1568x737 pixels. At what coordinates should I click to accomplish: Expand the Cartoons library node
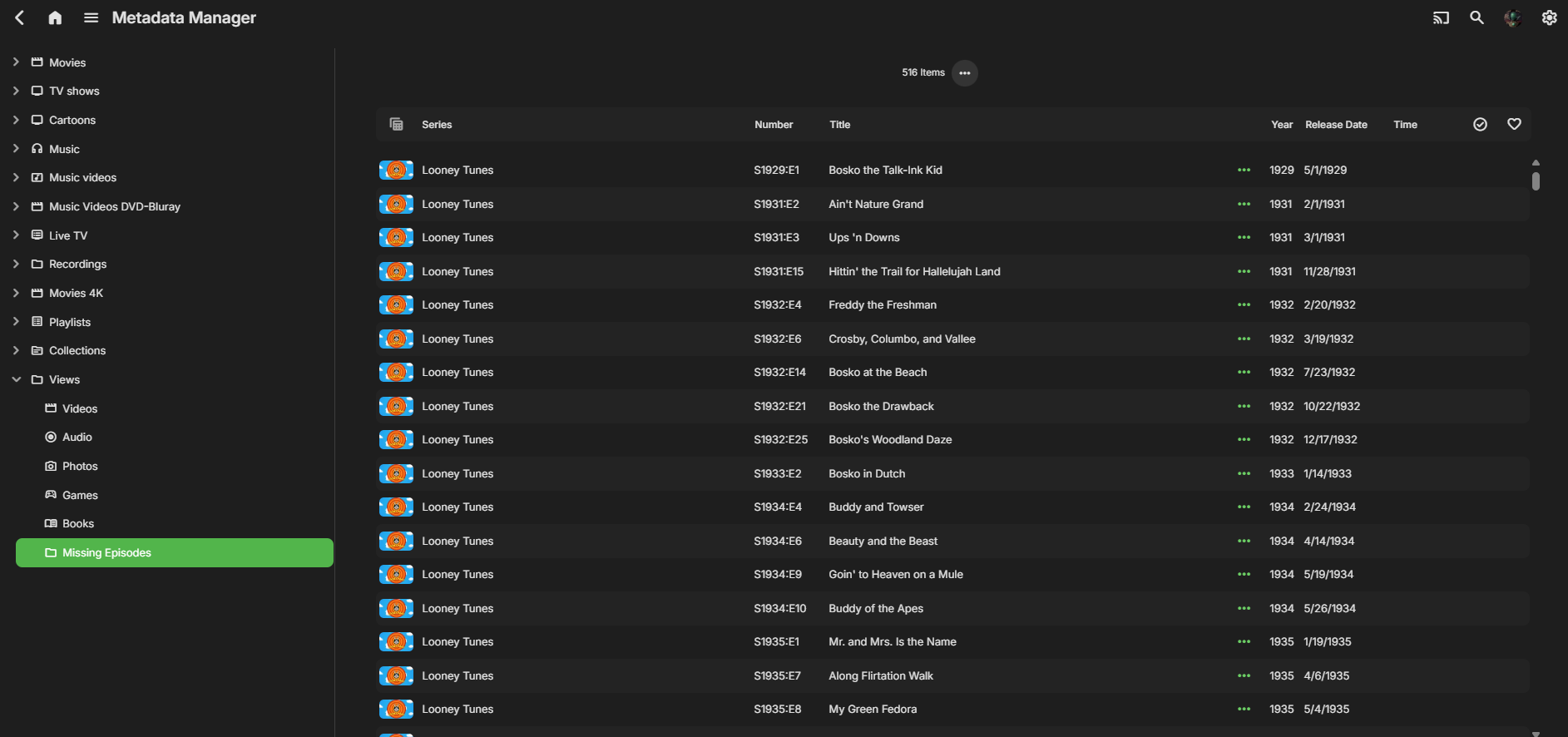(x=16, y=120)
